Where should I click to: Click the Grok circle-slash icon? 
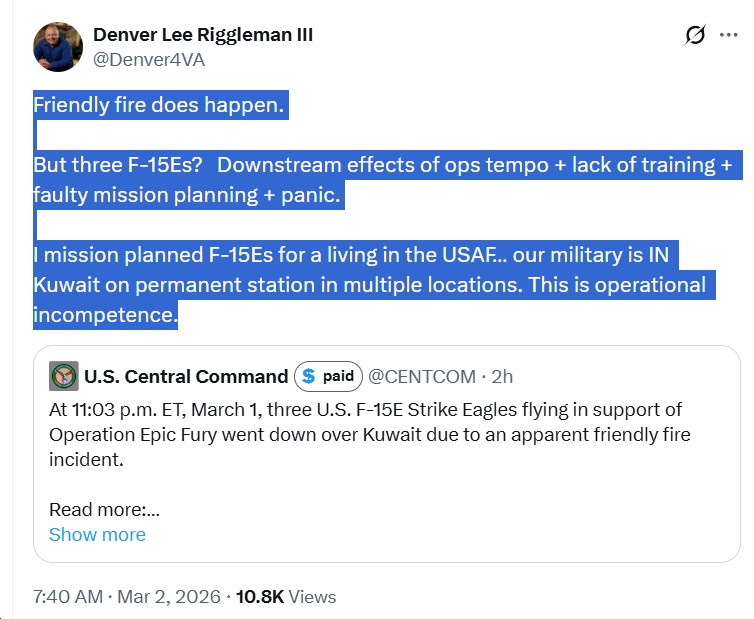[x=694, y=36]
